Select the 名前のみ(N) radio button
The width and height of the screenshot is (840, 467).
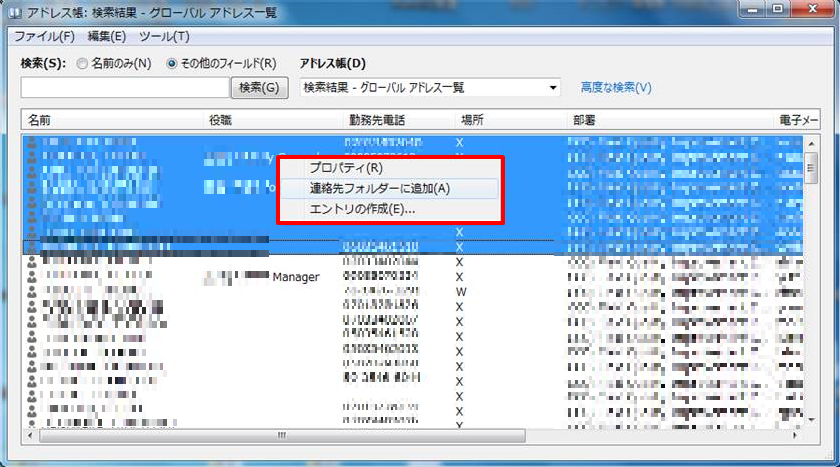pyautogui.click(x=80, y=64)
